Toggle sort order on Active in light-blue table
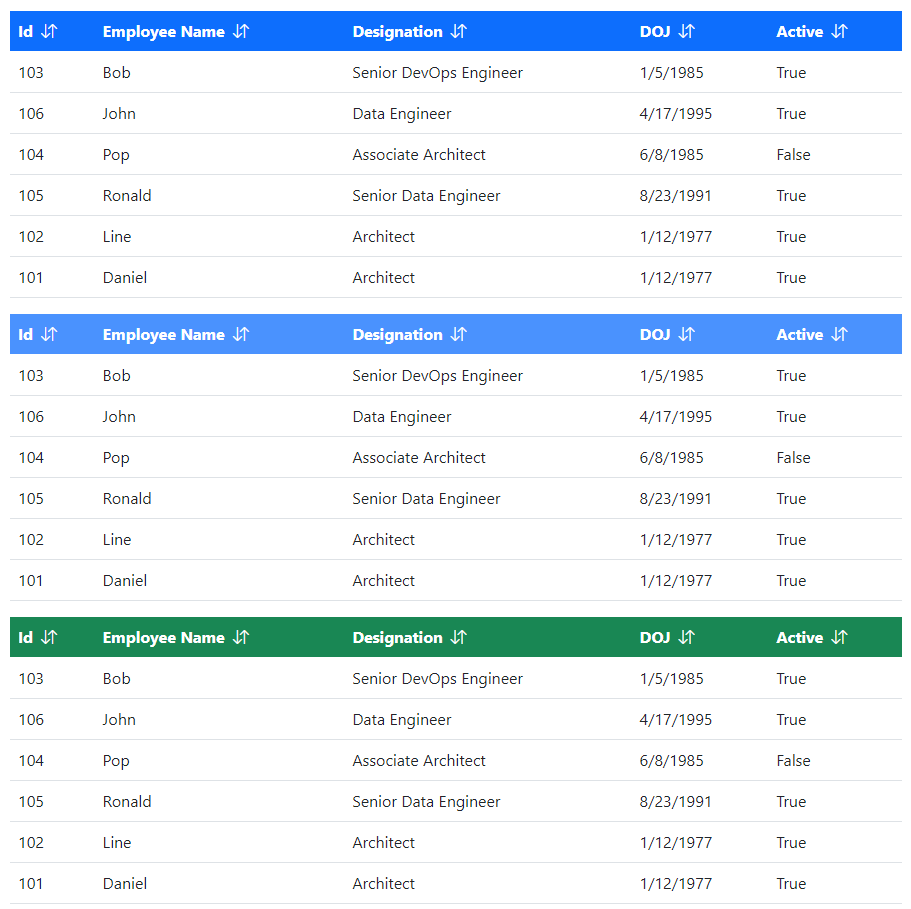The width and height of the screenshot is (911, 909). tap(839, 334)
